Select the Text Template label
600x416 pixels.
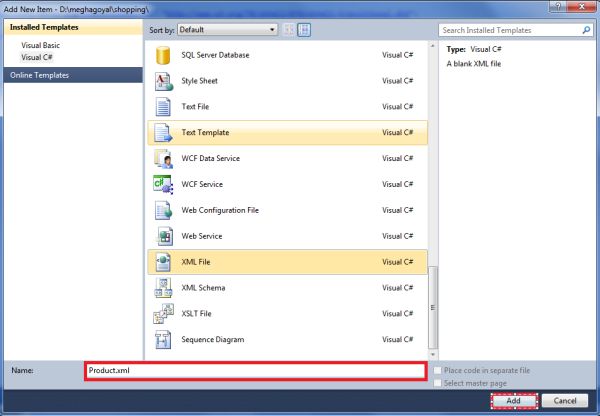point(205,133)
